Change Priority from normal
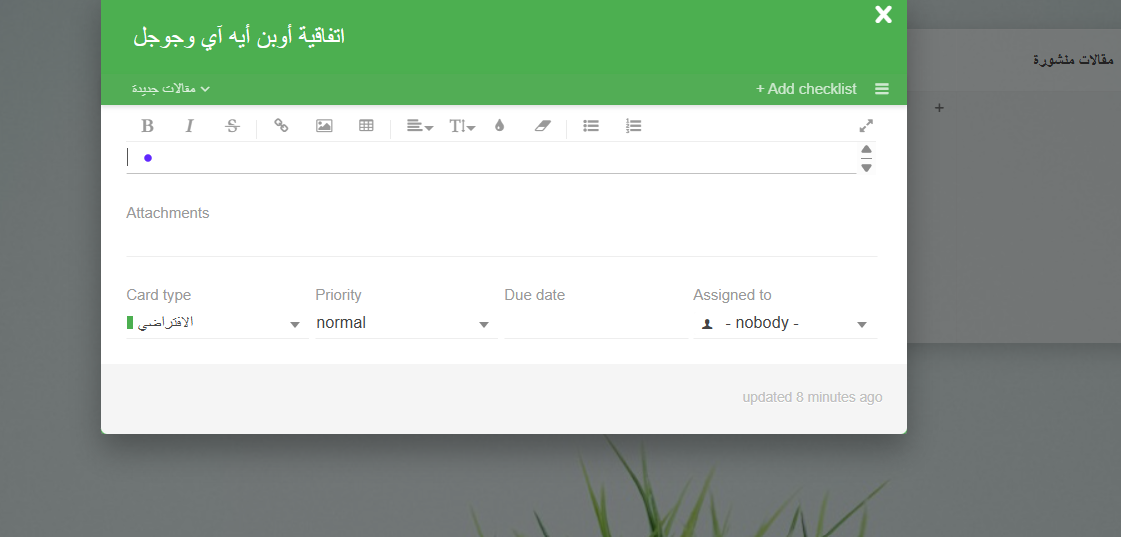This screenshot has height=537, width=1121. 405,323
